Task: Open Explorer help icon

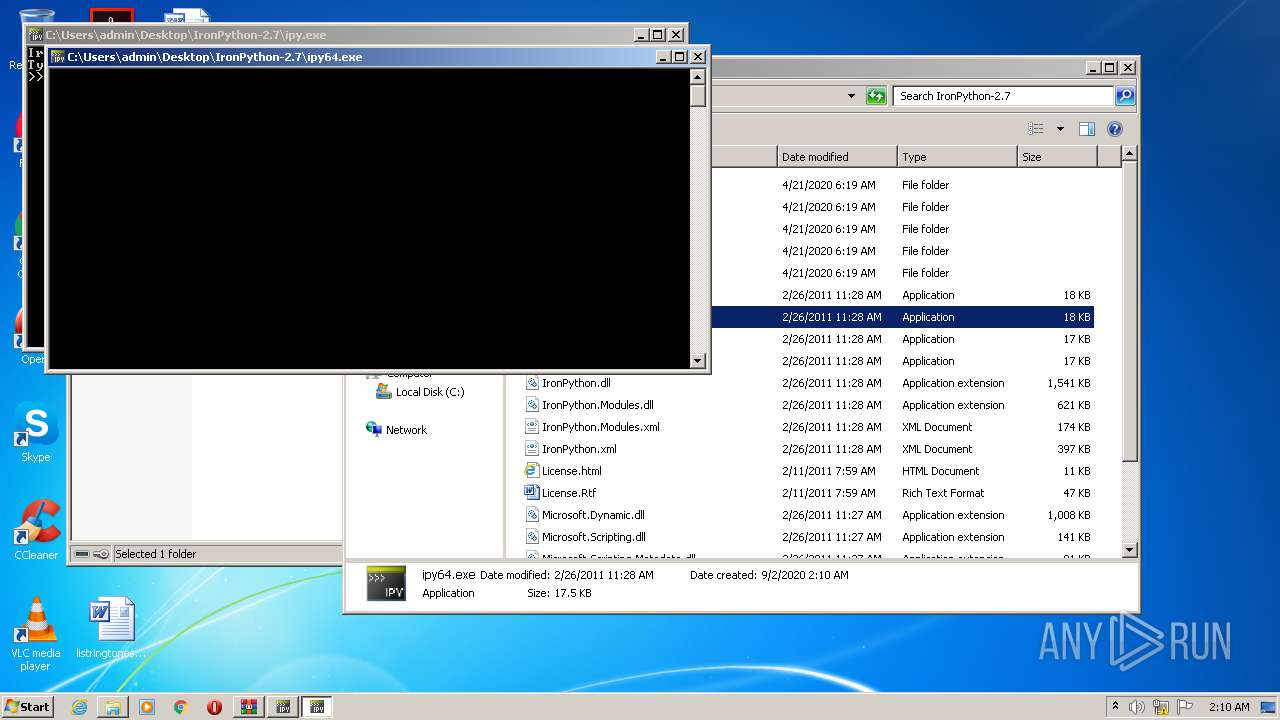Action: pyautogui.click(x=1115, y=129)
